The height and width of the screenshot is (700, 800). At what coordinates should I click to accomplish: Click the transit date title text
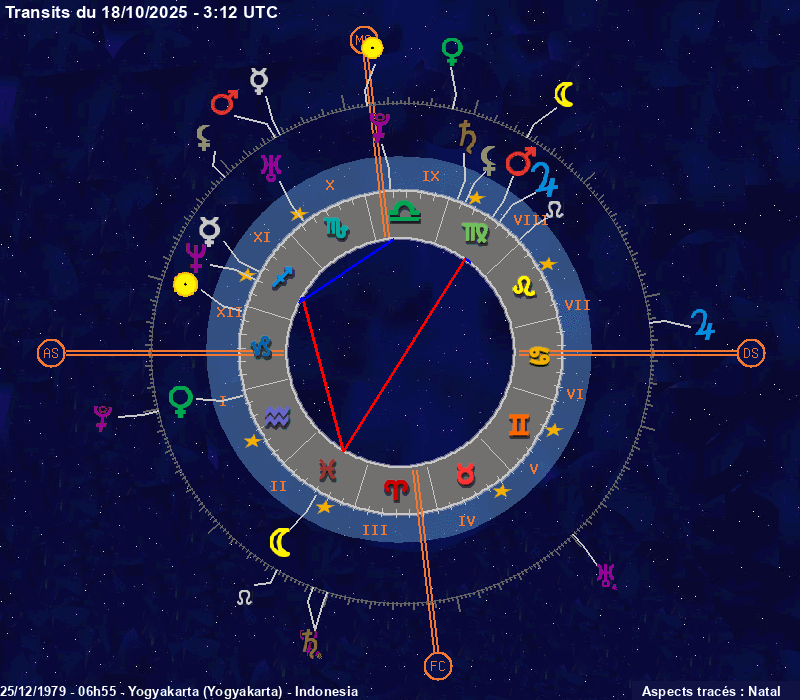[142, 12]
